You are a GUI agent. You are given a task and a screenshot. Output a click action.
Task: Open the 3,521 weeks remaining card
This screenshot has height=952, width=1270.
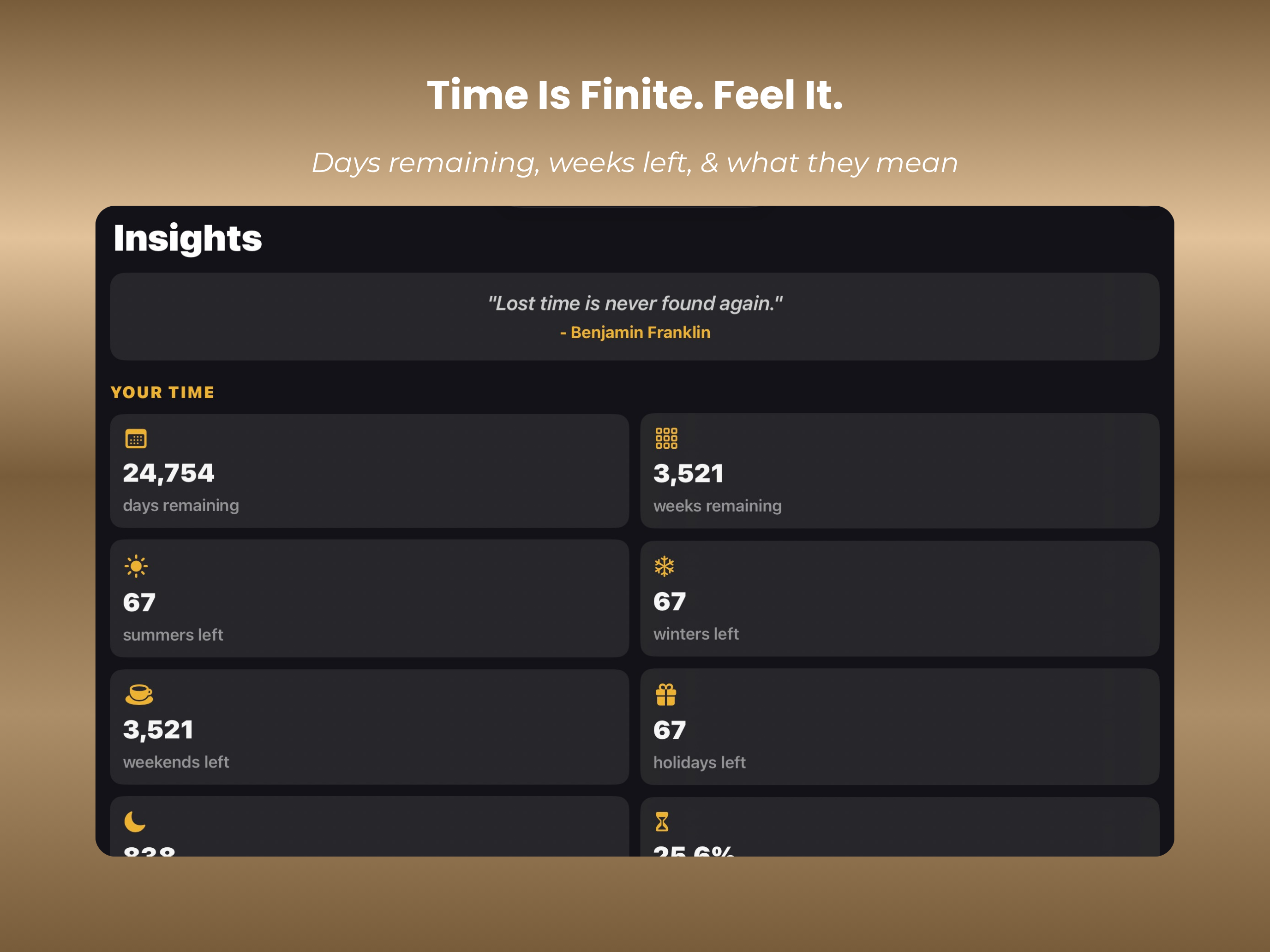tap(900, 471)
